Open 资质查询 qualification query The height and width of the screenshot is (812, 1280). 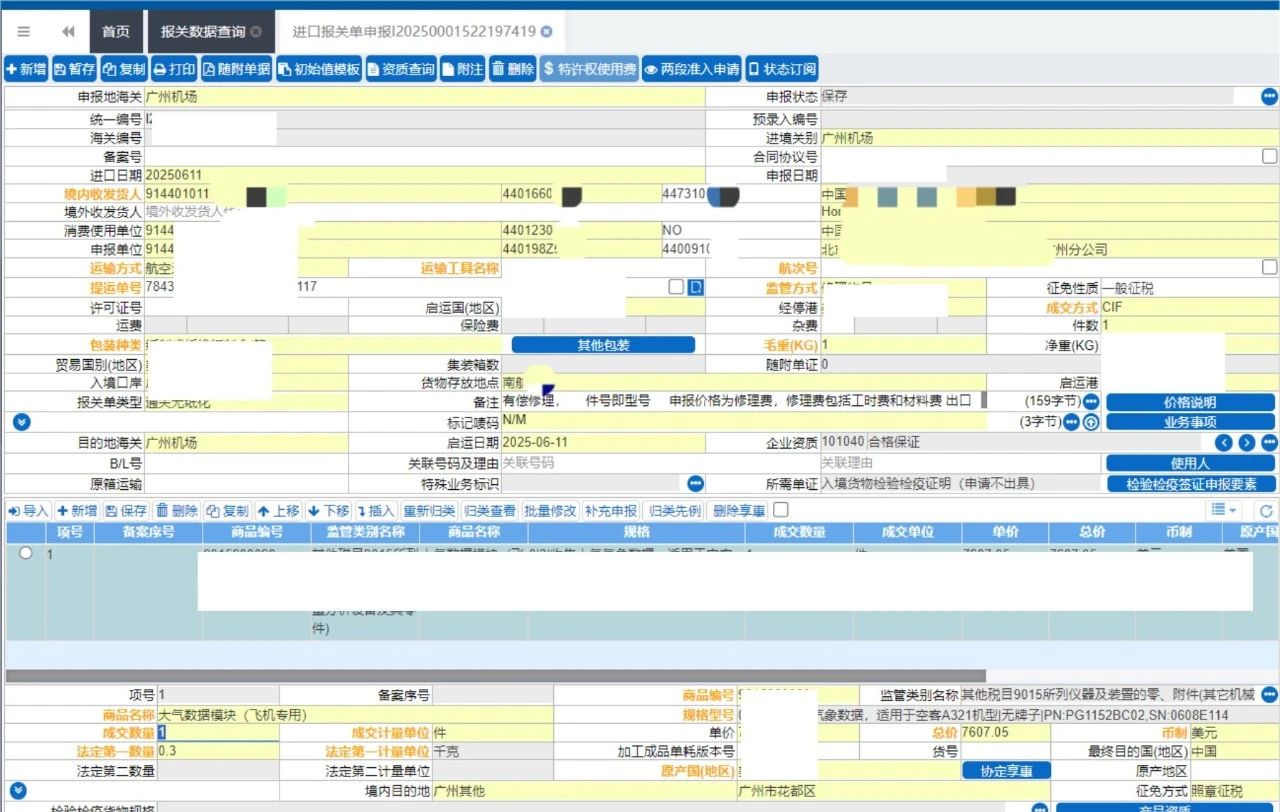click(401, 69)
